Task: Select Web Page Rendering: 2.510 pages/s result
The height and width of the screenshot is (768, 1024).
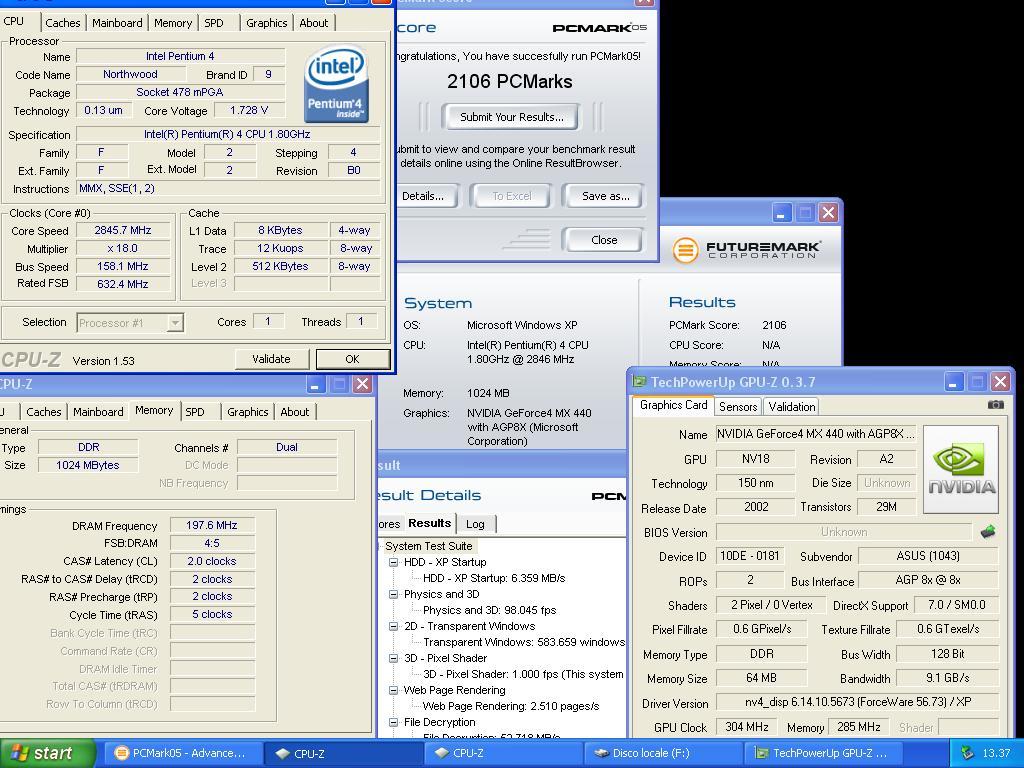Action: 511,706
